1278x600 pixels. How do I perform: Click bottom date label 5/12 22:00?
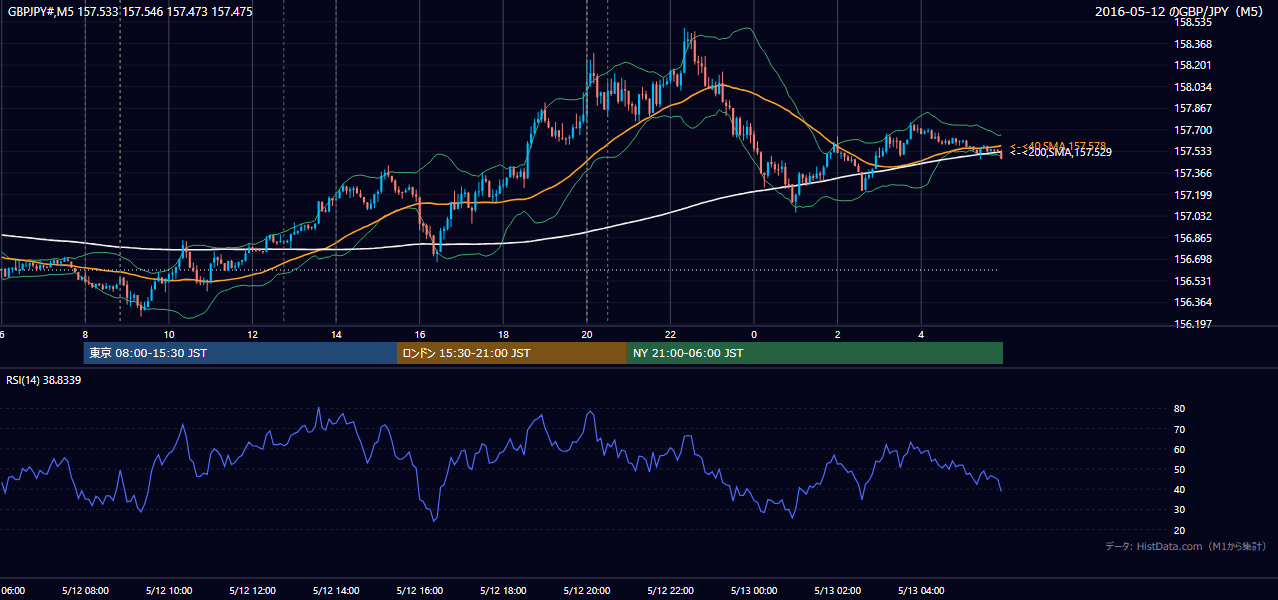(x=671, y=591)
